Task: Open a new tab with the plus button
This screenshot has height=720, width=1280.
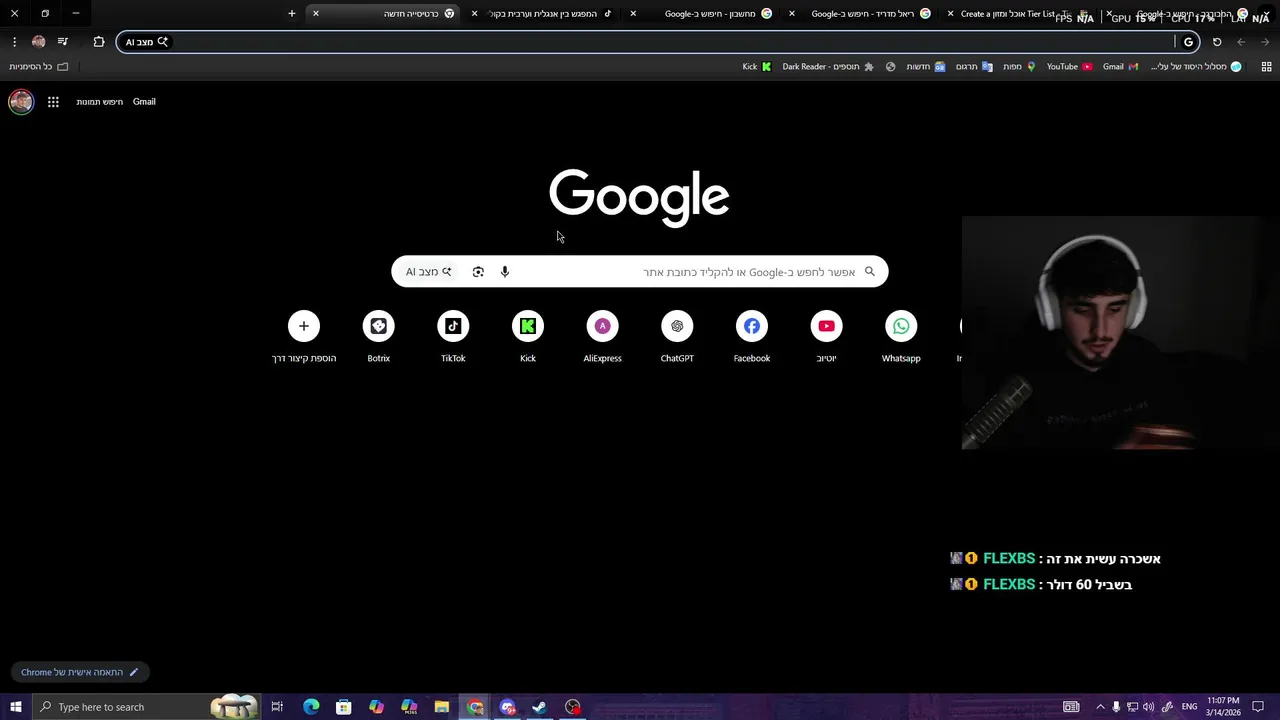Action: [292, 14]
